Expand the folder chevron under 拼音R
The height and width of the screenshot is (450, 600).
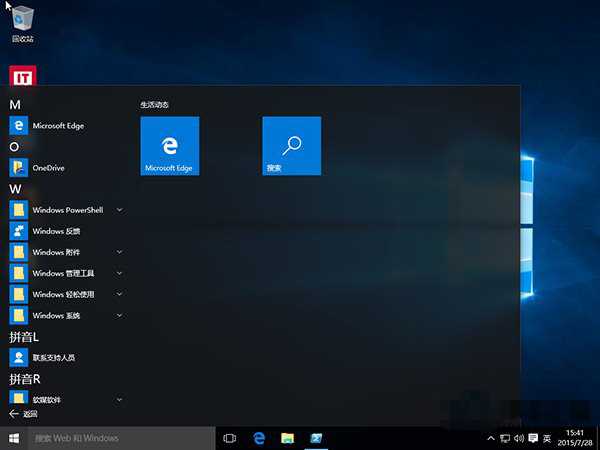point(119,399)
